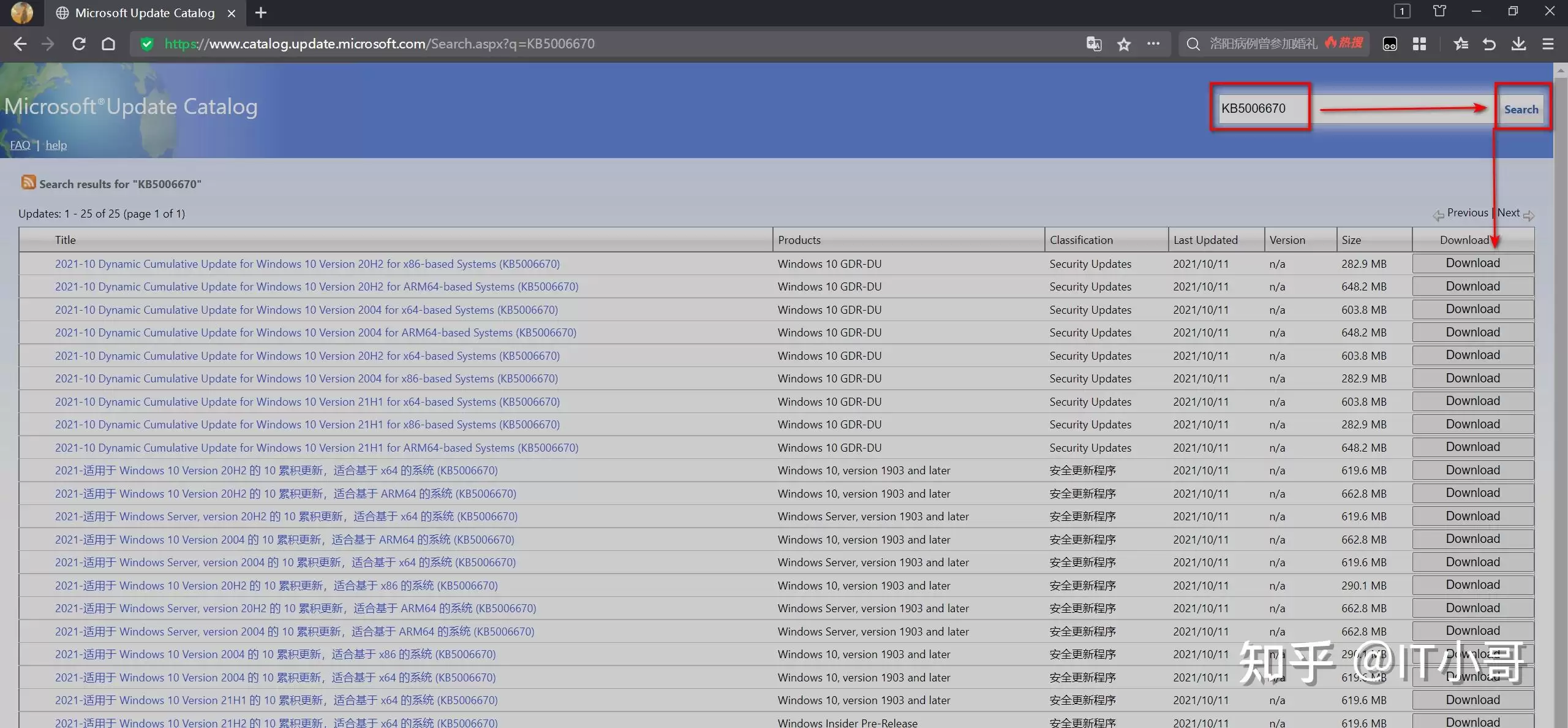
Task: Open the browser downloads panel
Action: coord(1518,44)
